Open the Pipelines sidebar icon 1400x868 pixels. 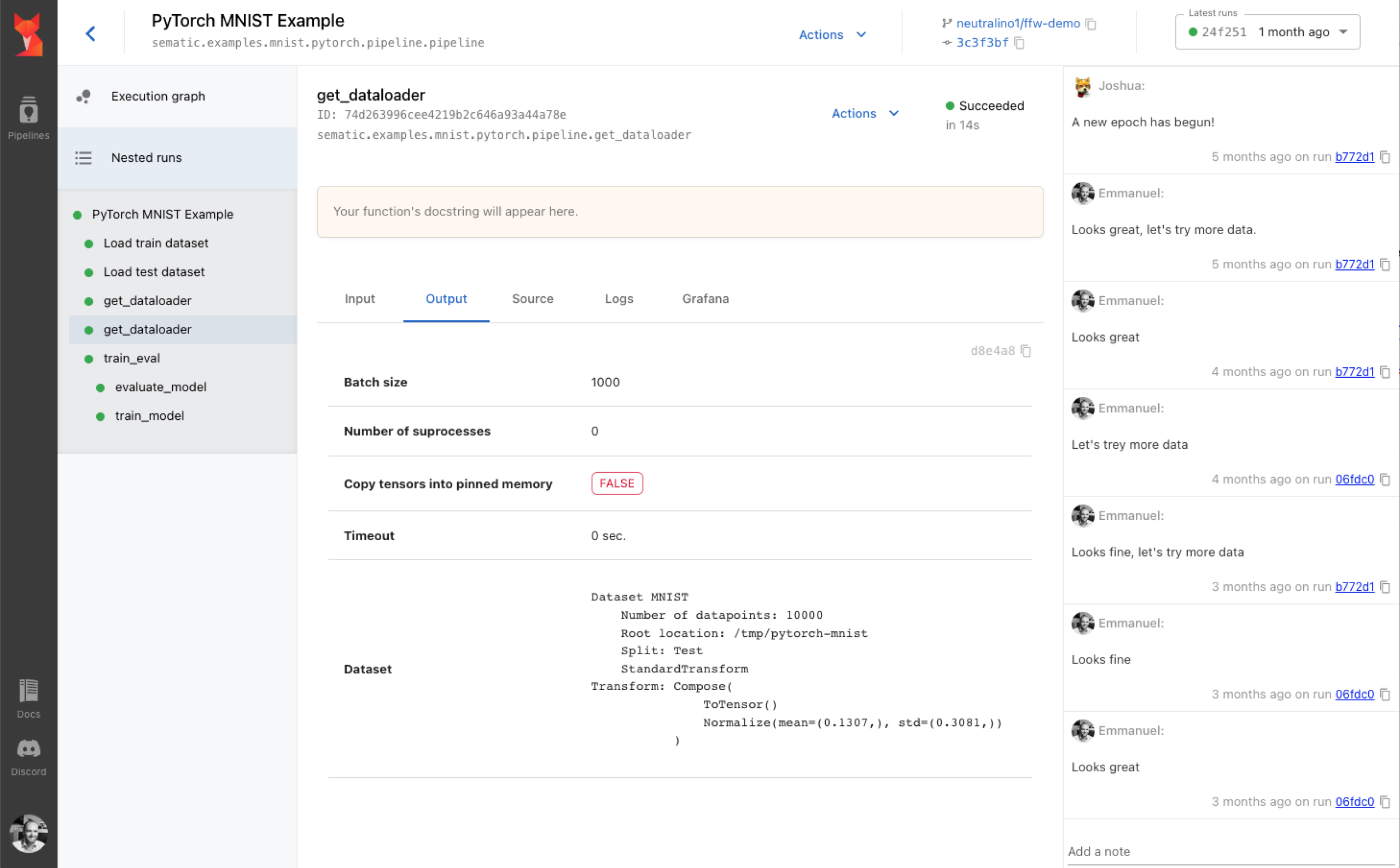(29, 118)
